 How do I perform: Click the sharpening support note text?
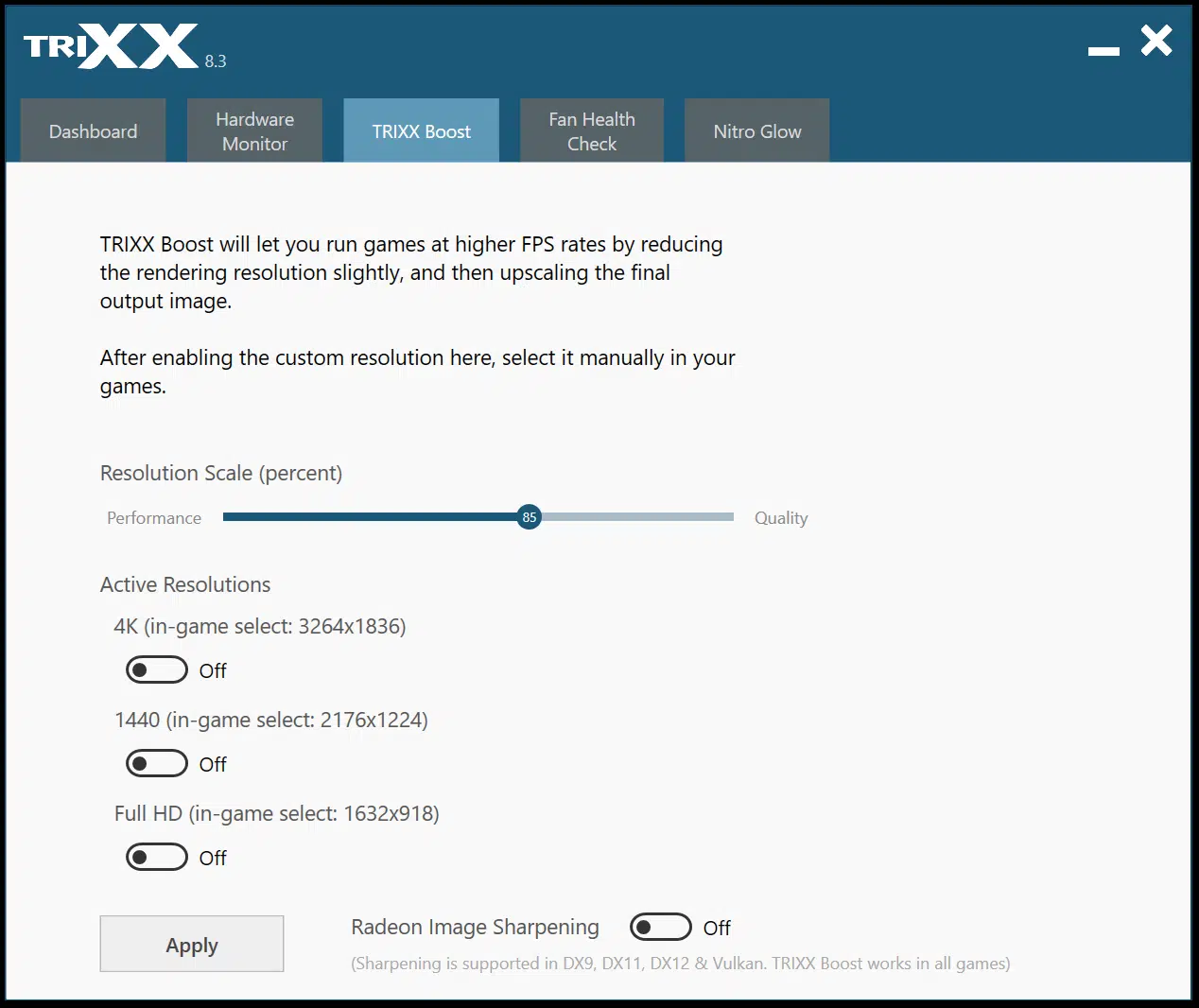(x=681, y=964)
